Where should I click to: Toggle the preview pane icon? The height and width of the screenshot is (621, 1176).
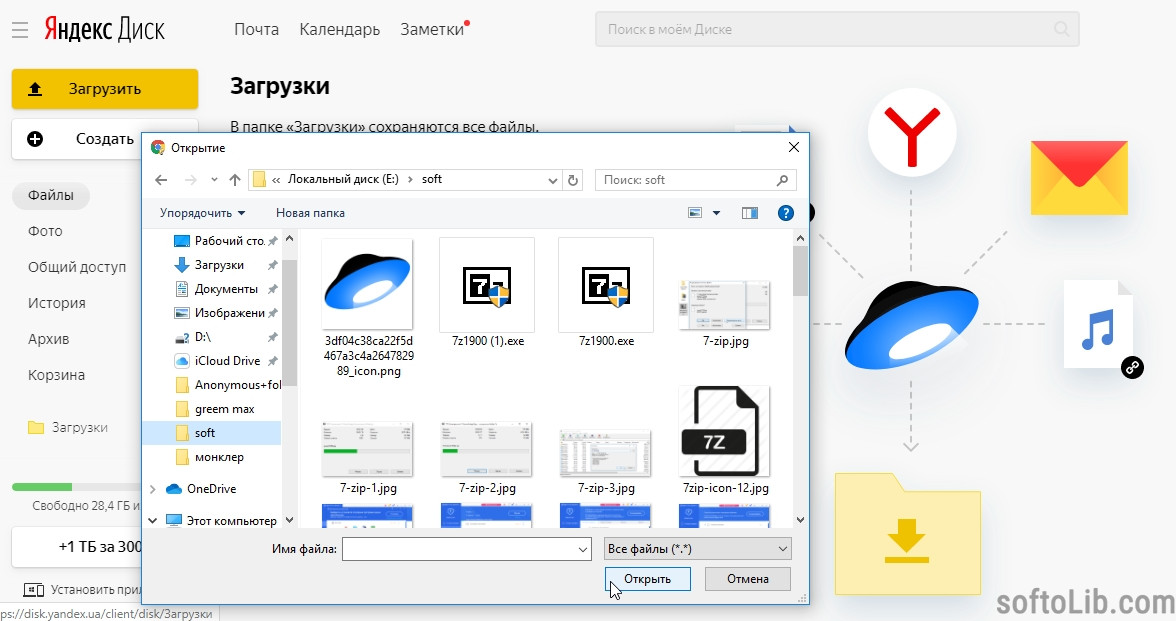click(x=749, y=213)
